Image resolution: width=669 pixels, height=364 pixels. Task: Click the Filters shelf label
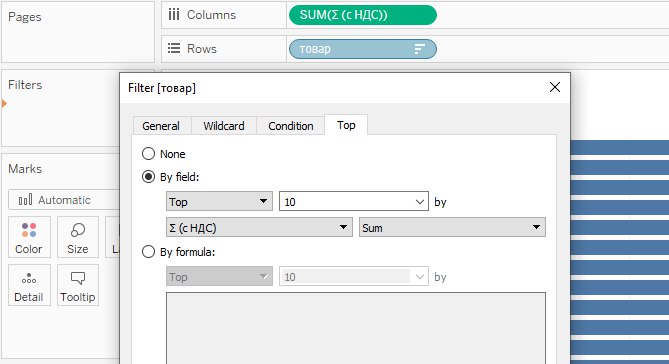(25, 85)
